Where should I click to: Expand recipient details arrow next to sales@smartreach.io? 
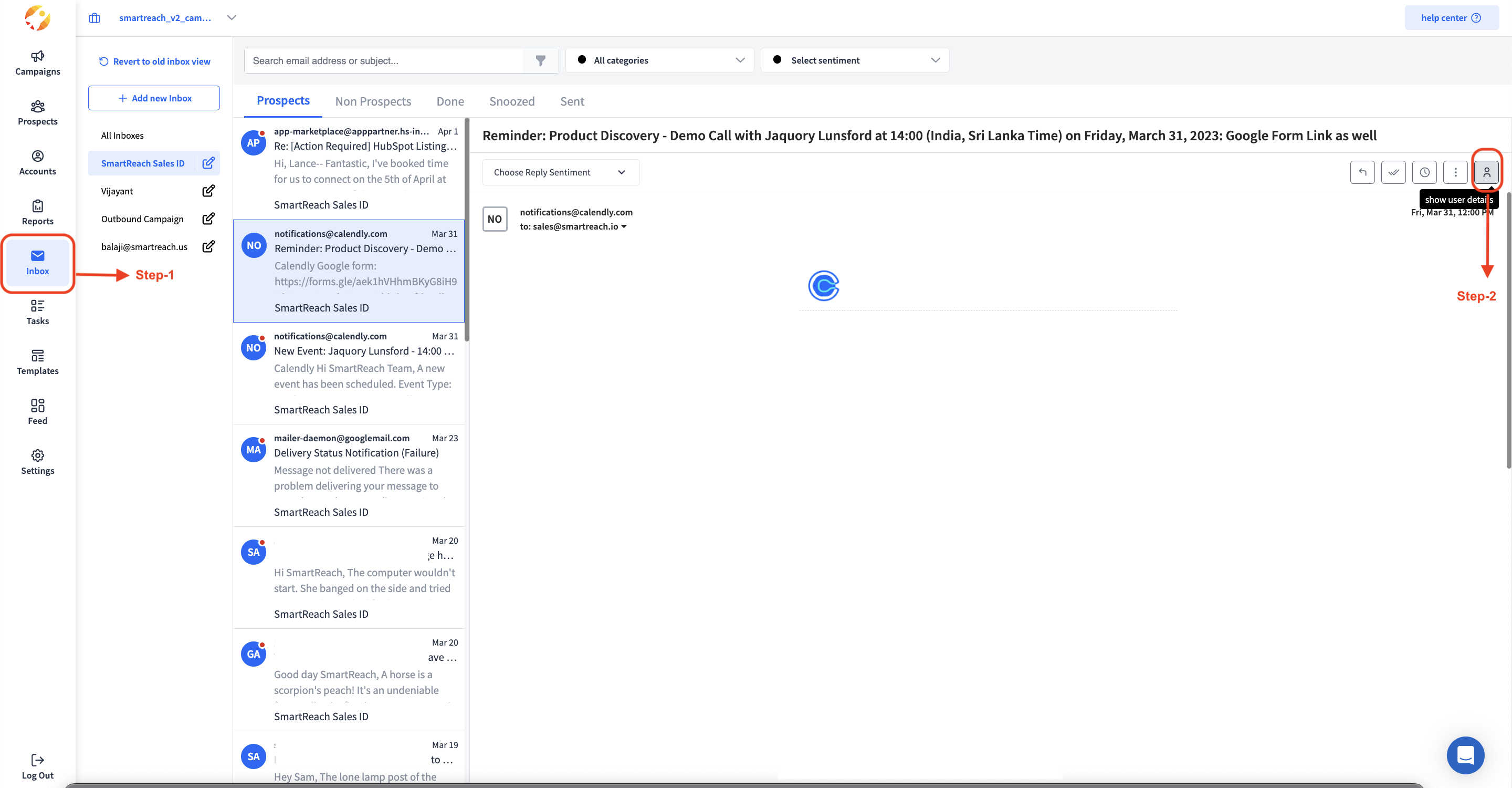624,226
